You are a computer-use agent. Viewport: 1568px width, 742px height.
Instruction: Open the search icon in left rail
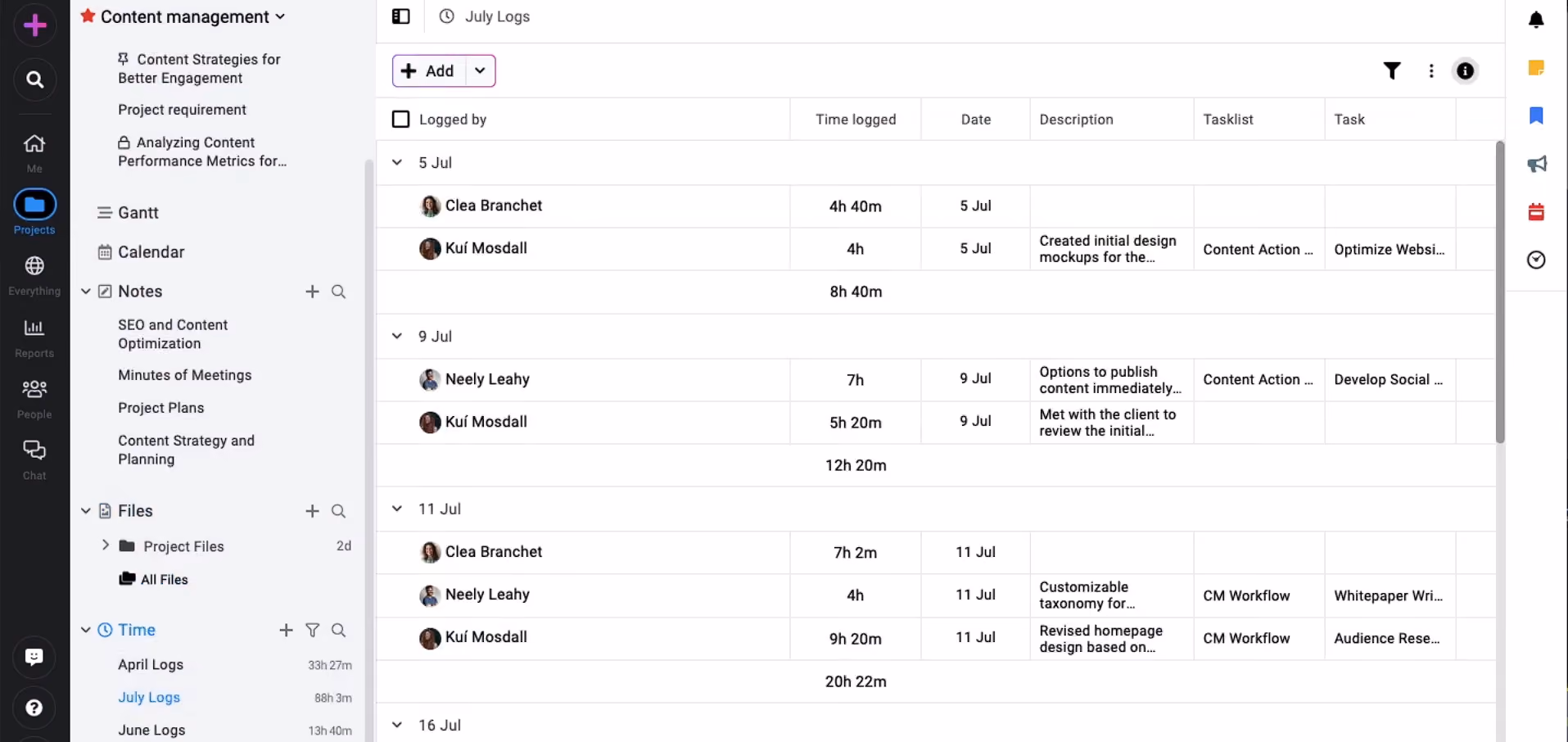pos(34,79)
